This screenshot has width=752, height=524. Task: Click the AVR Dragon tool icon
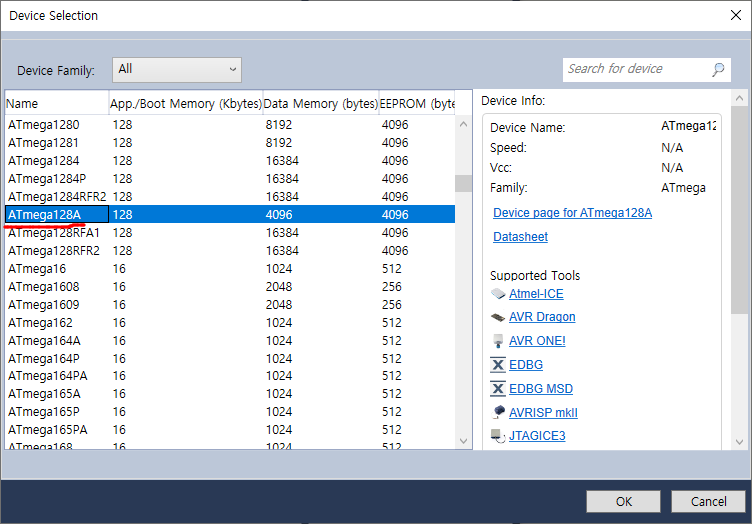(x=498, y=317)
